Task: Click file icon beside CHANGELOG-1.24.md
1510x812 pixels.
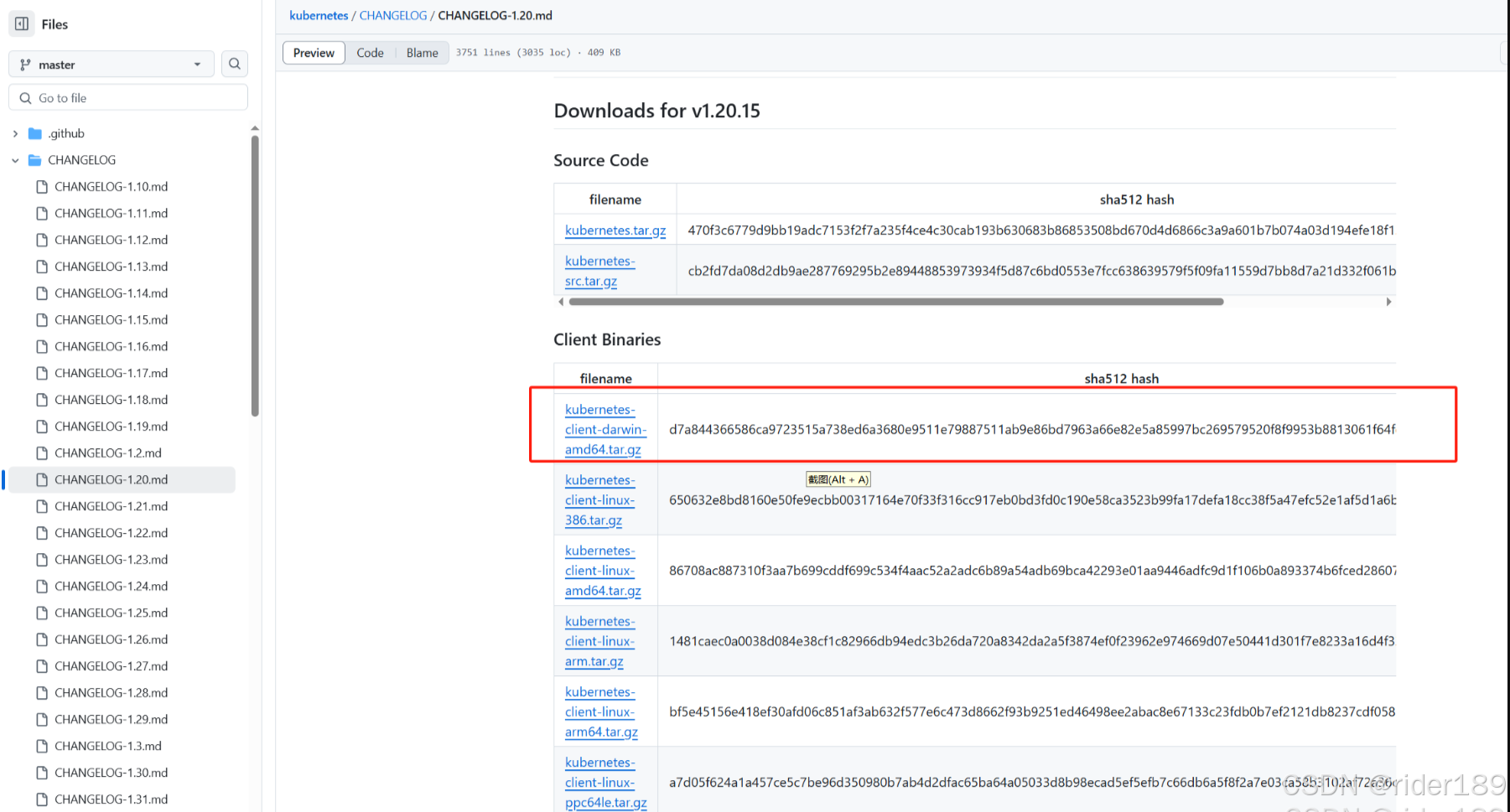Action: [42, 587]
